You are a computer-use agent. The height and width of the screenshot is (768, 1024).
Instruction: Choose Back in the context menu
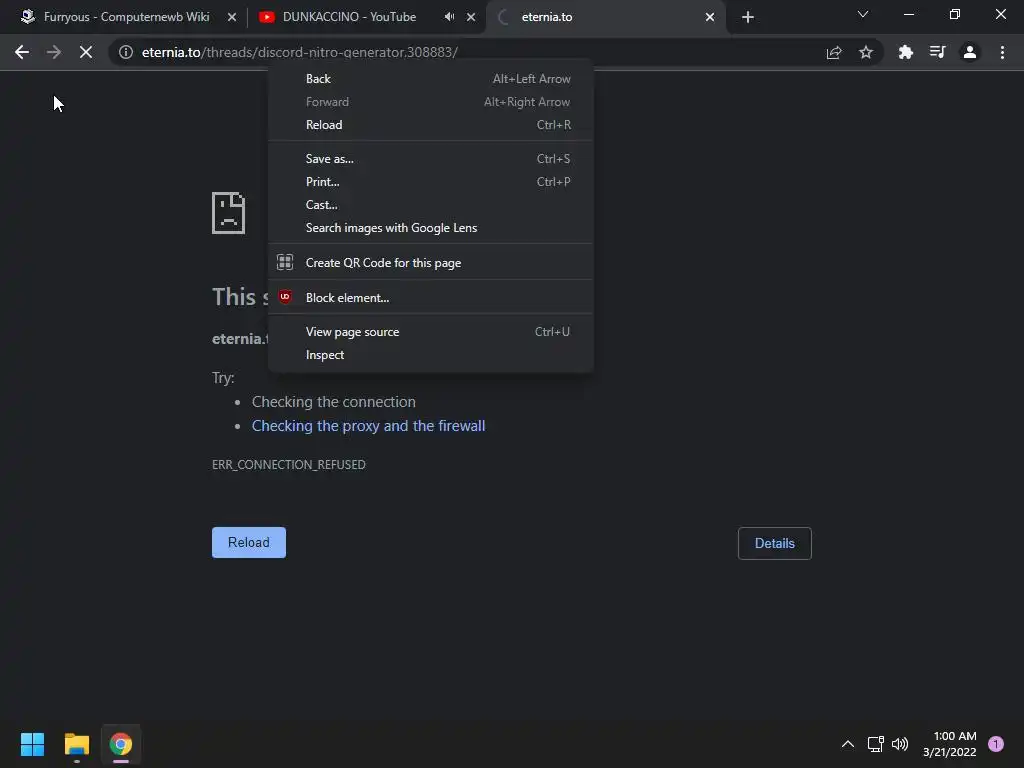pyautogui.click(x=430, y=79)
